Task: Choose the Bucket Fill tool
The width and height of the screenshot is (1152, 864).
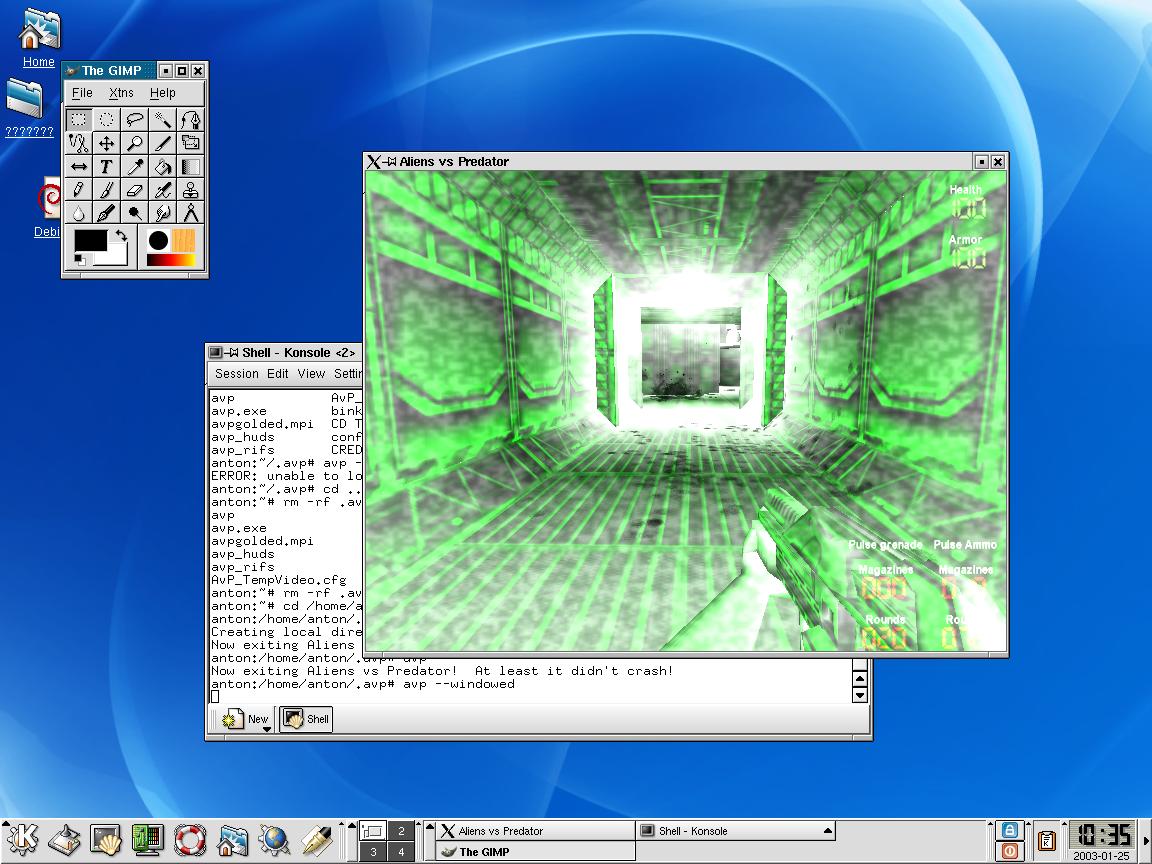Action: coord(163,167)
